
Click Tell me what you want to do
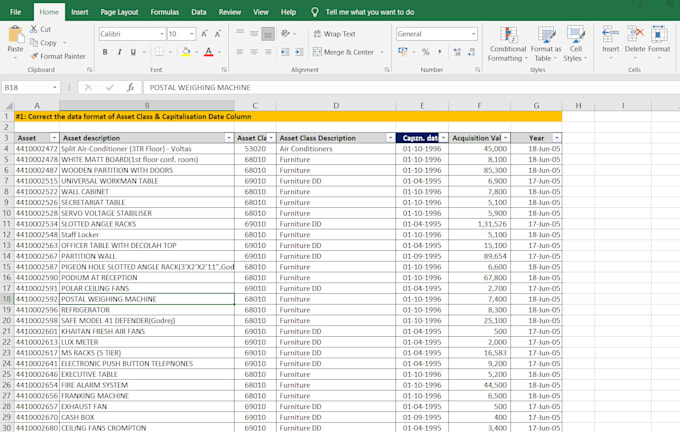pos(369,12)
